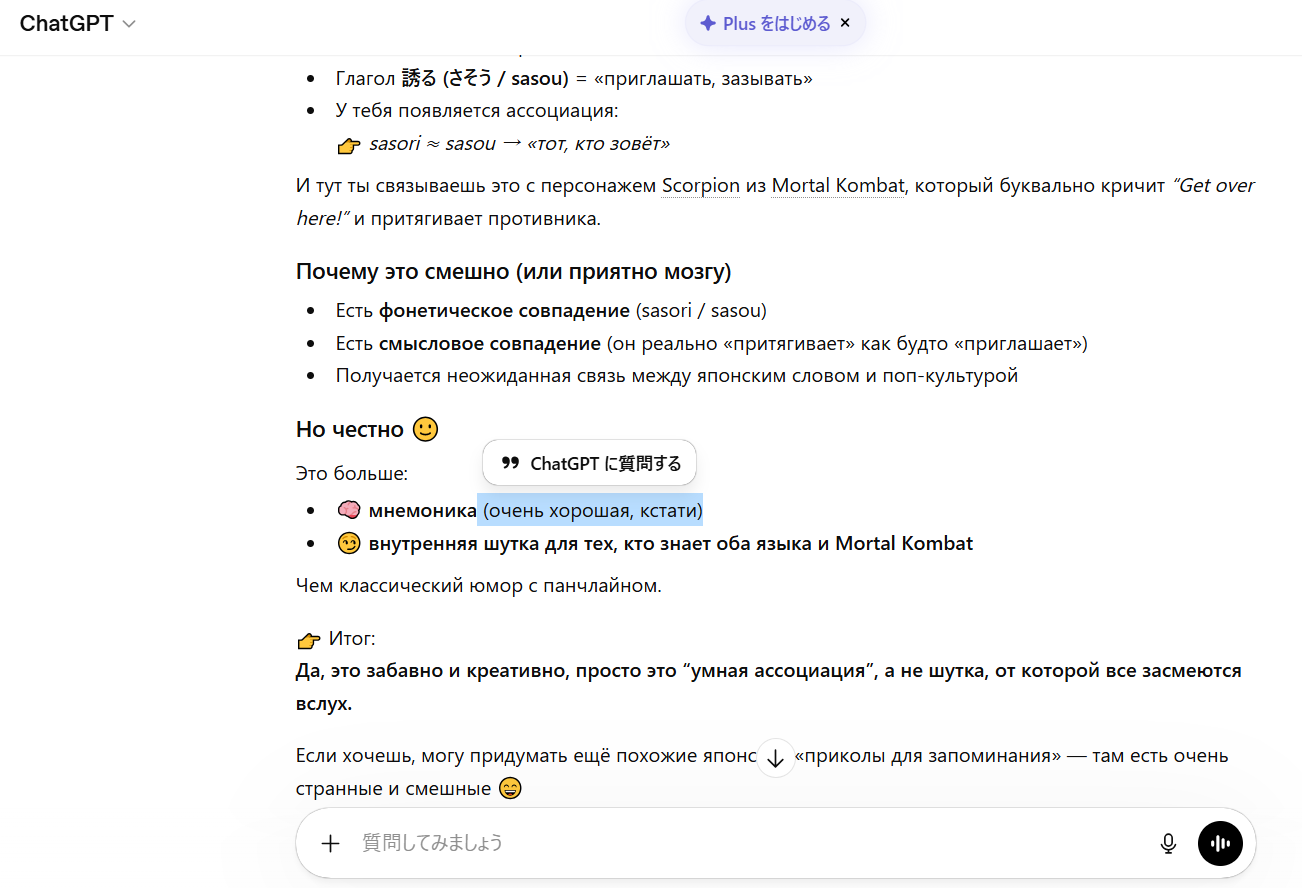
Task: Click the bold text "смысловое совпадение"
Action: [x=490, y=344]
